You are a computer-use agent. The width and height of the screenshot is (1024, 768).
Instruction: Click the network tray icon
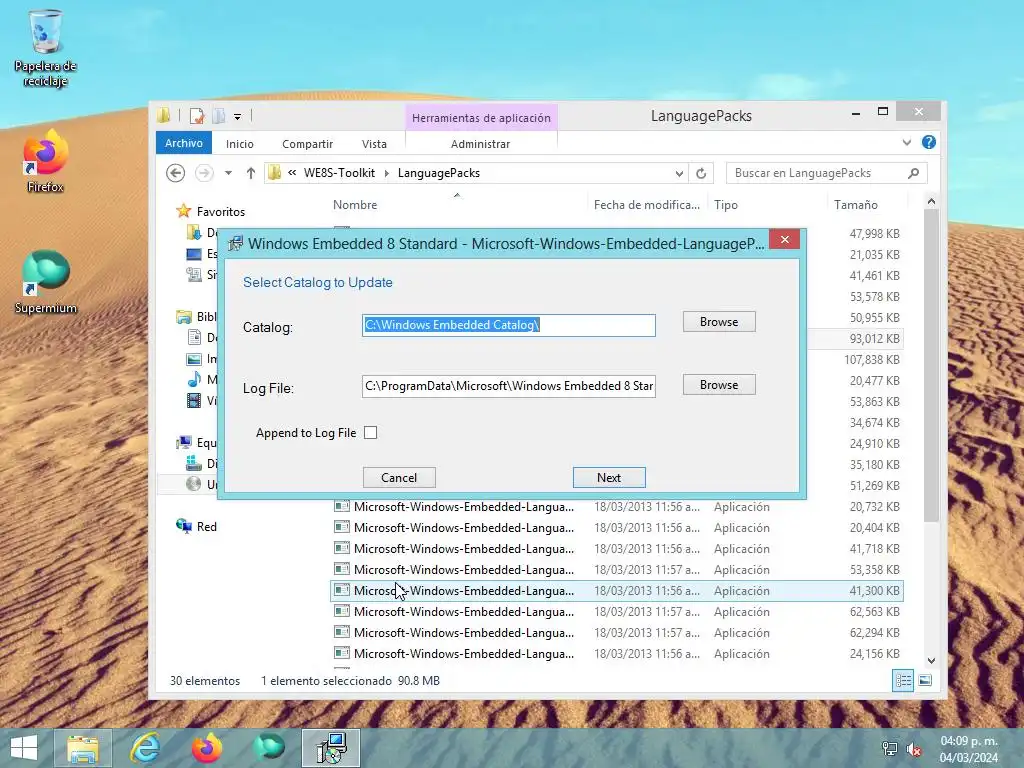tap(889, 749)
